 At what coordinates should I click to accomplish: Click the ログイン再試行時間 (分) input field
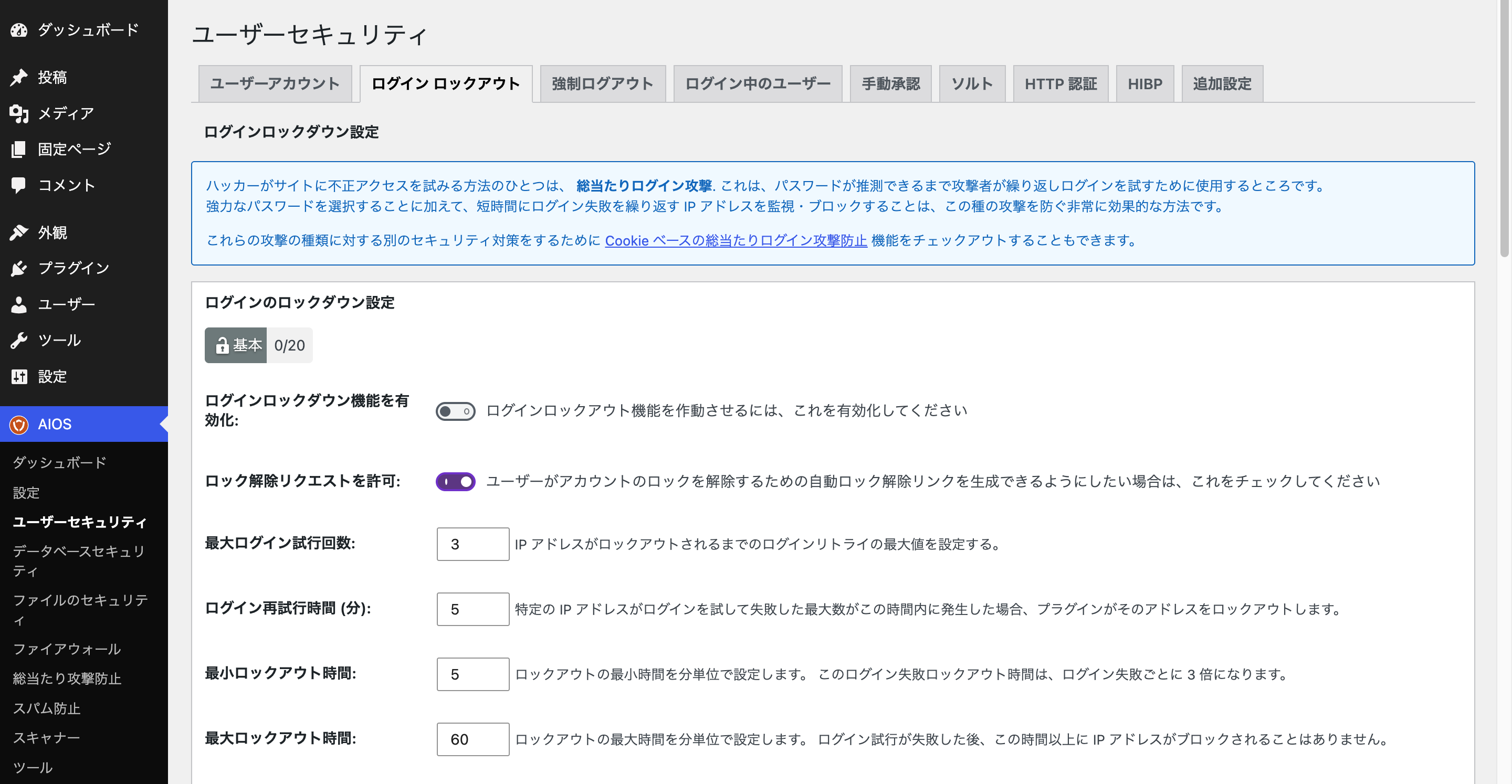[473, 609]
